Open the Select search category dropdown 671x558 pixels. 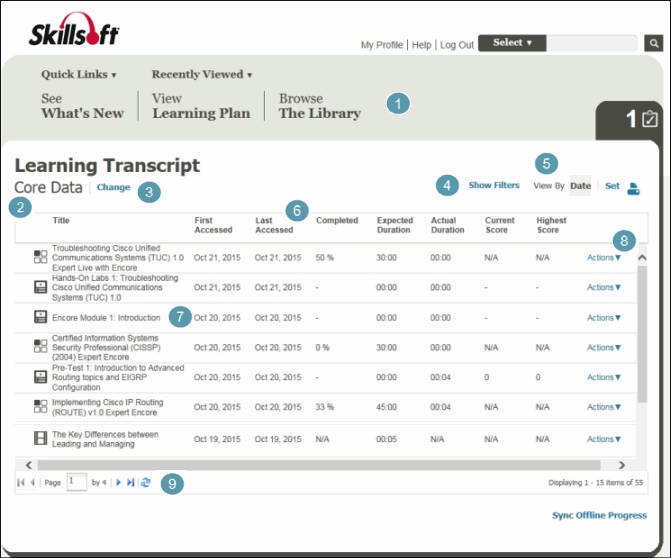coord(512,43)
